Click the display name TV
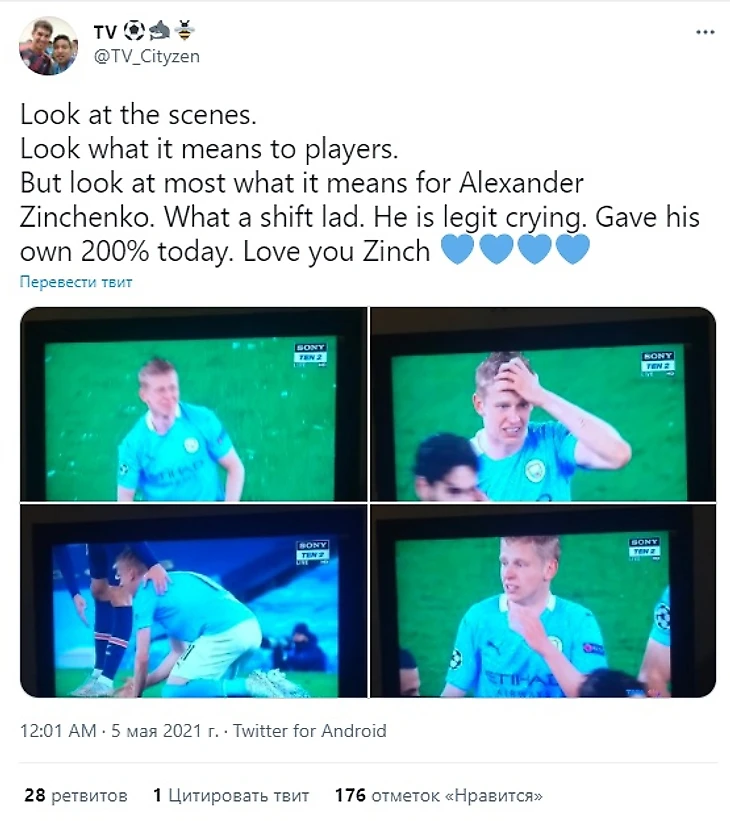 click(x=105, y=32)
